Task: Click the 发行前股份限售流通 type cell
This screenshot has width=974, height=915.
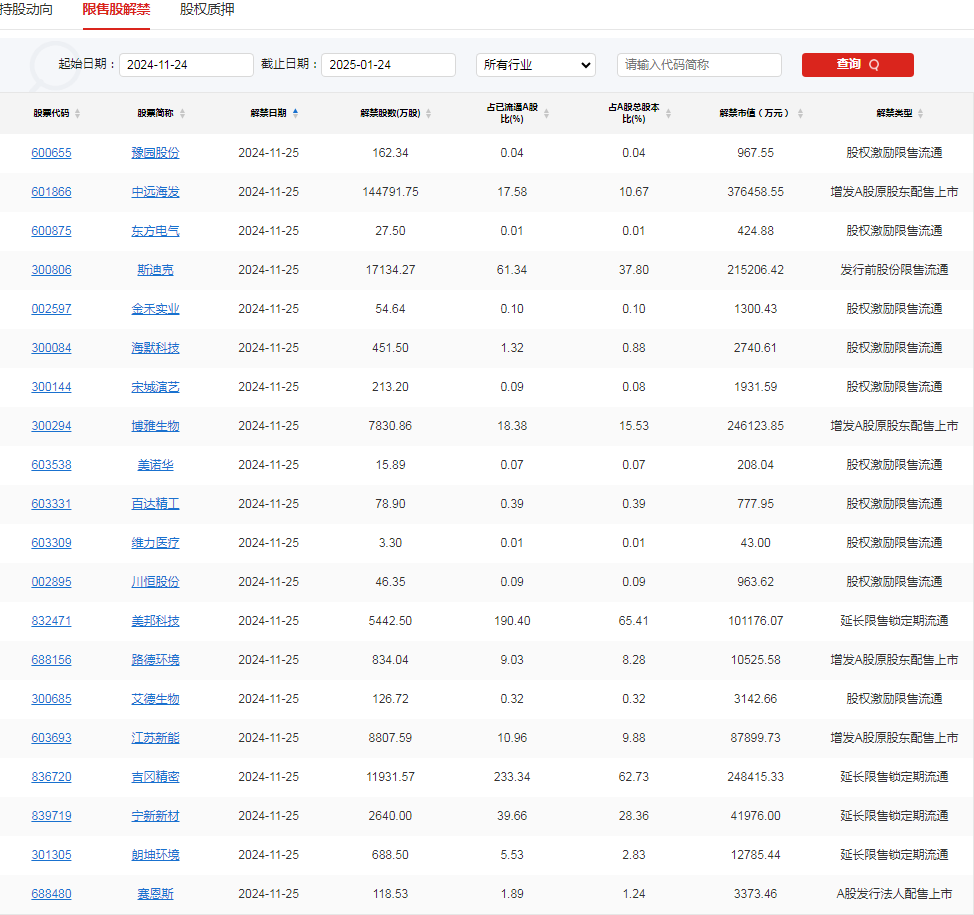Action: (894, 270)
